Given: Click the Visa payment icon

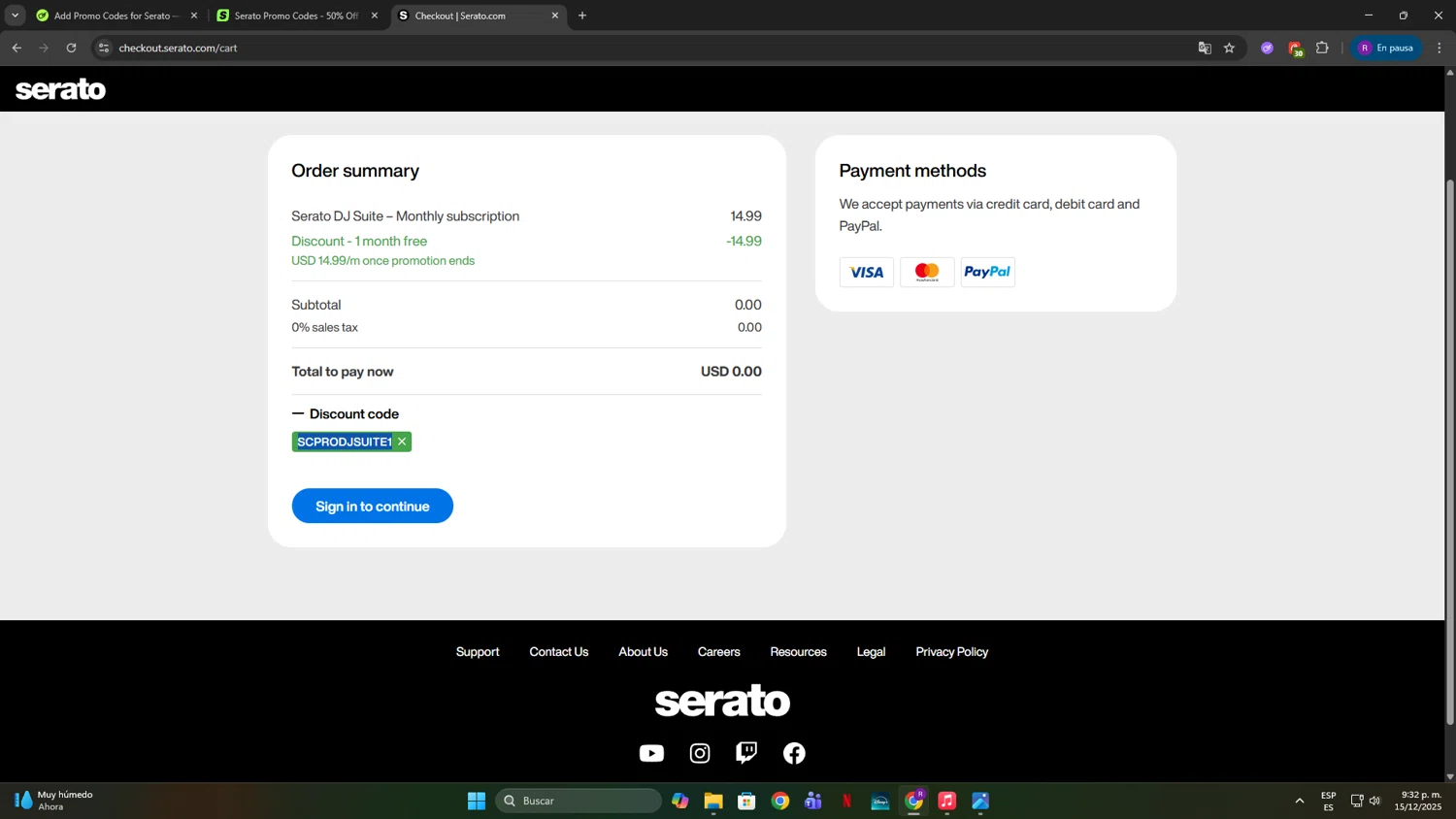Looking at the screenshot, I should [x=867, y=273].
